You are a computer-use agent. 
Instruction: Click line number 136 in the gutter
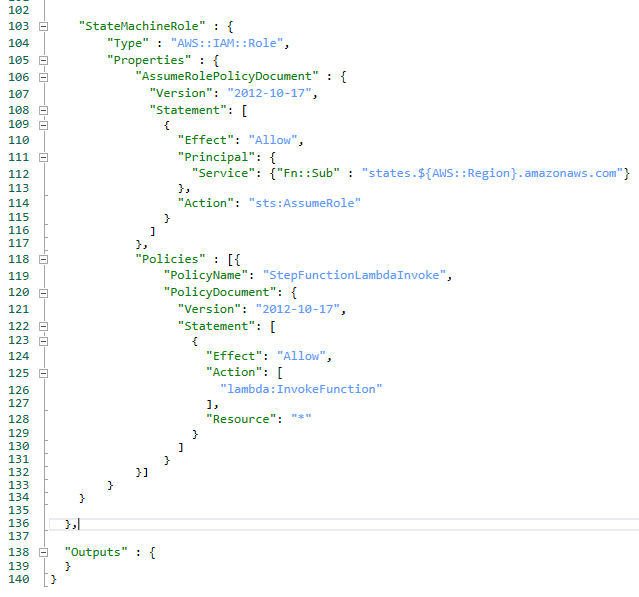[x=19, y=523]
